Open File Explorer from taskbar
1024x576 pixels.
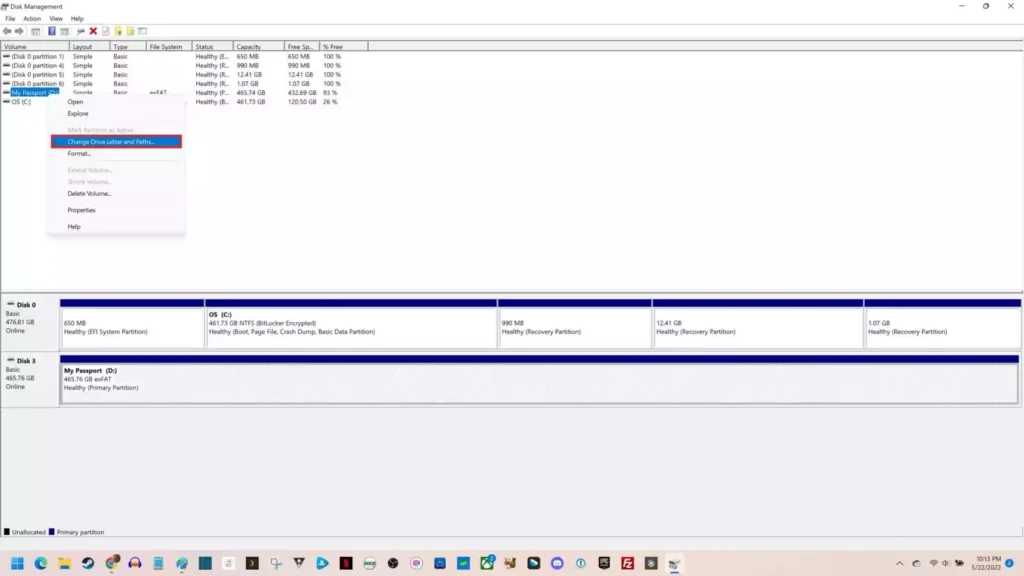[64, 563]
